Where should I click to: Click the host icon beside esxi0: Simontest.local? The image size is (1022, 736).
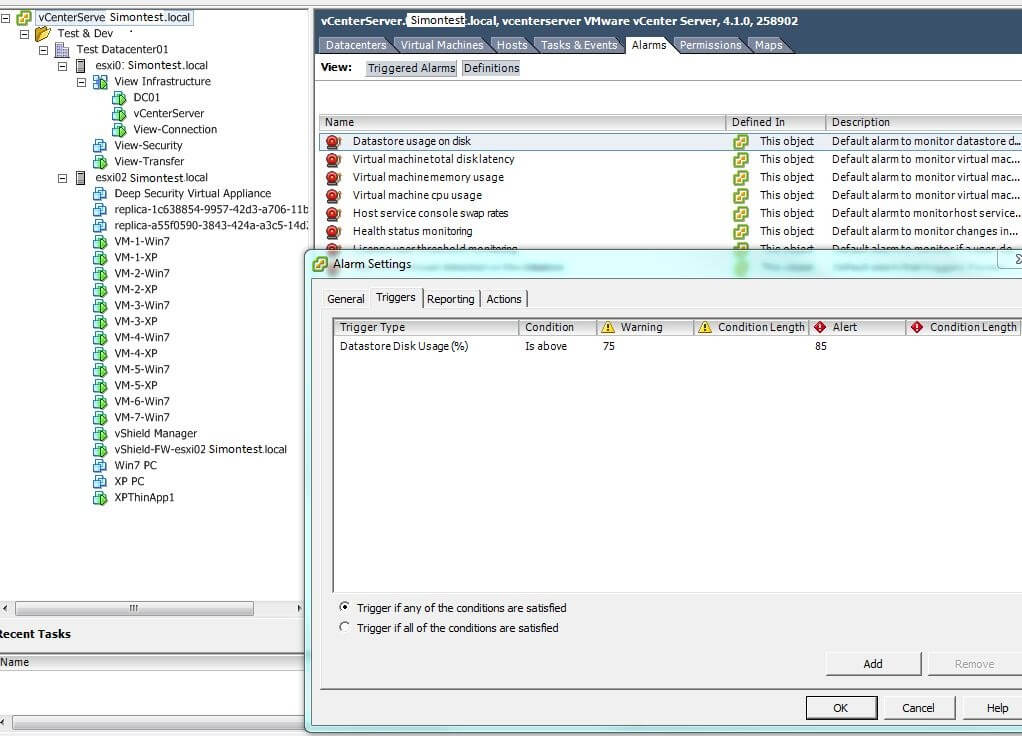[x=81, y=65]
